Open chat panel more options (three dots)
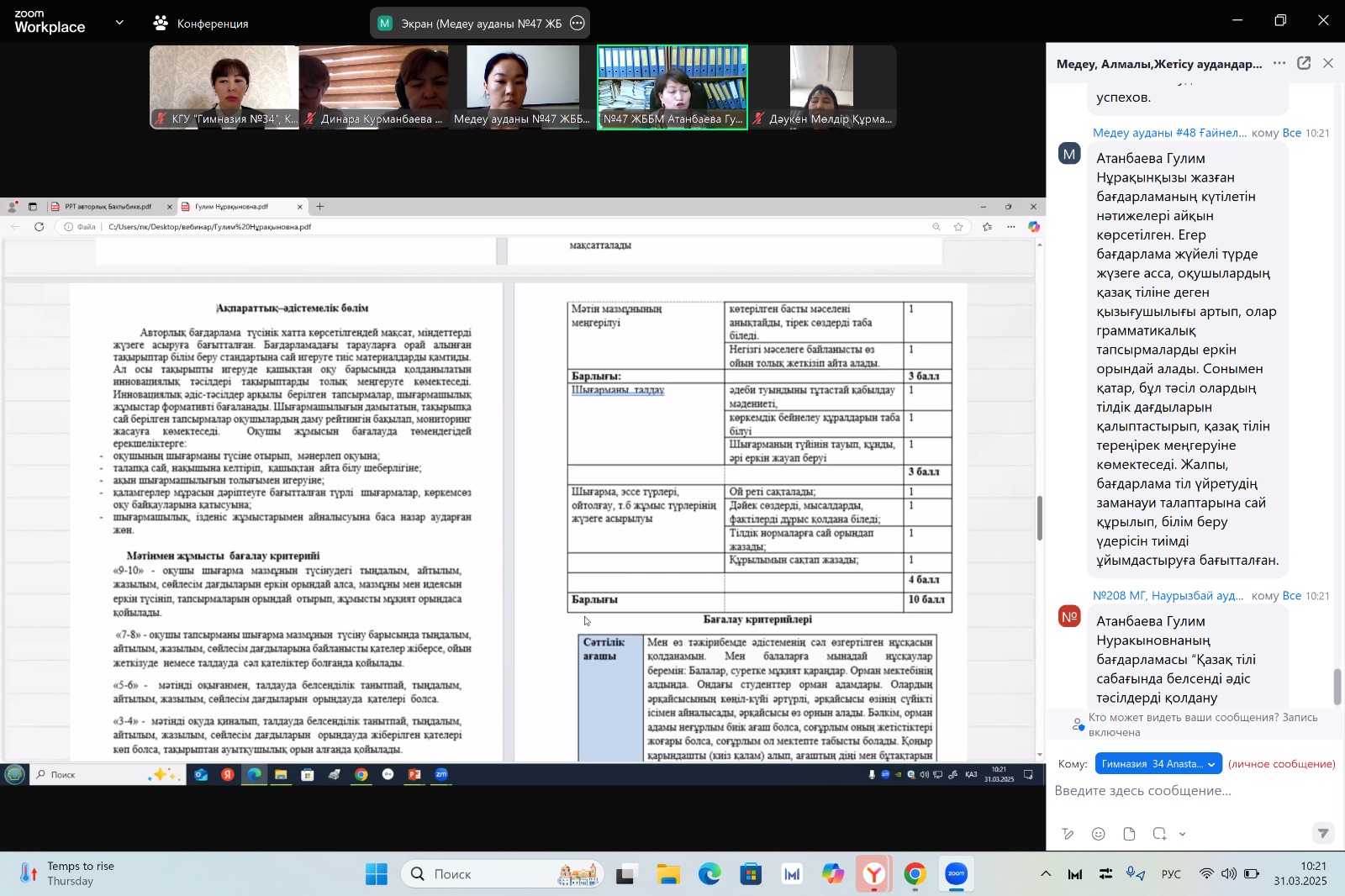1345x896 pixels. tap(1279, 63)
